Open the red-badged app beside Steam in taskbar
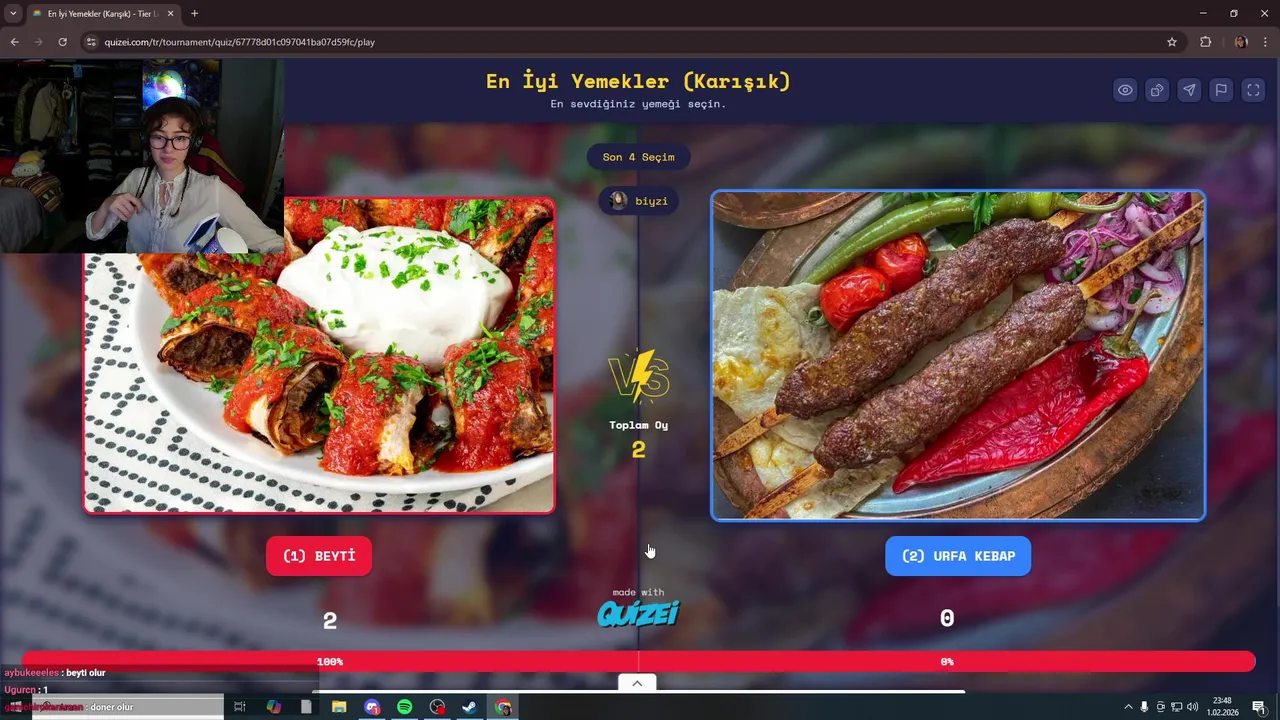Image resolution: width=1280 pixels, height=720 pixels. coord(437,707)
